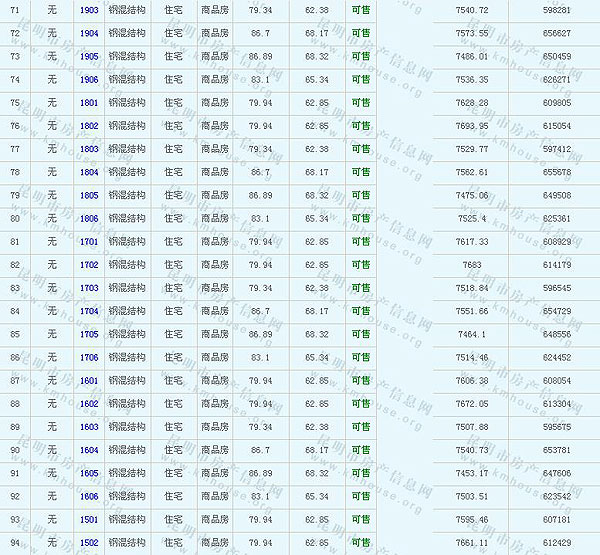Open room 1701 link
The height and width of the screenshot is (555, 600).
point(89,241)
